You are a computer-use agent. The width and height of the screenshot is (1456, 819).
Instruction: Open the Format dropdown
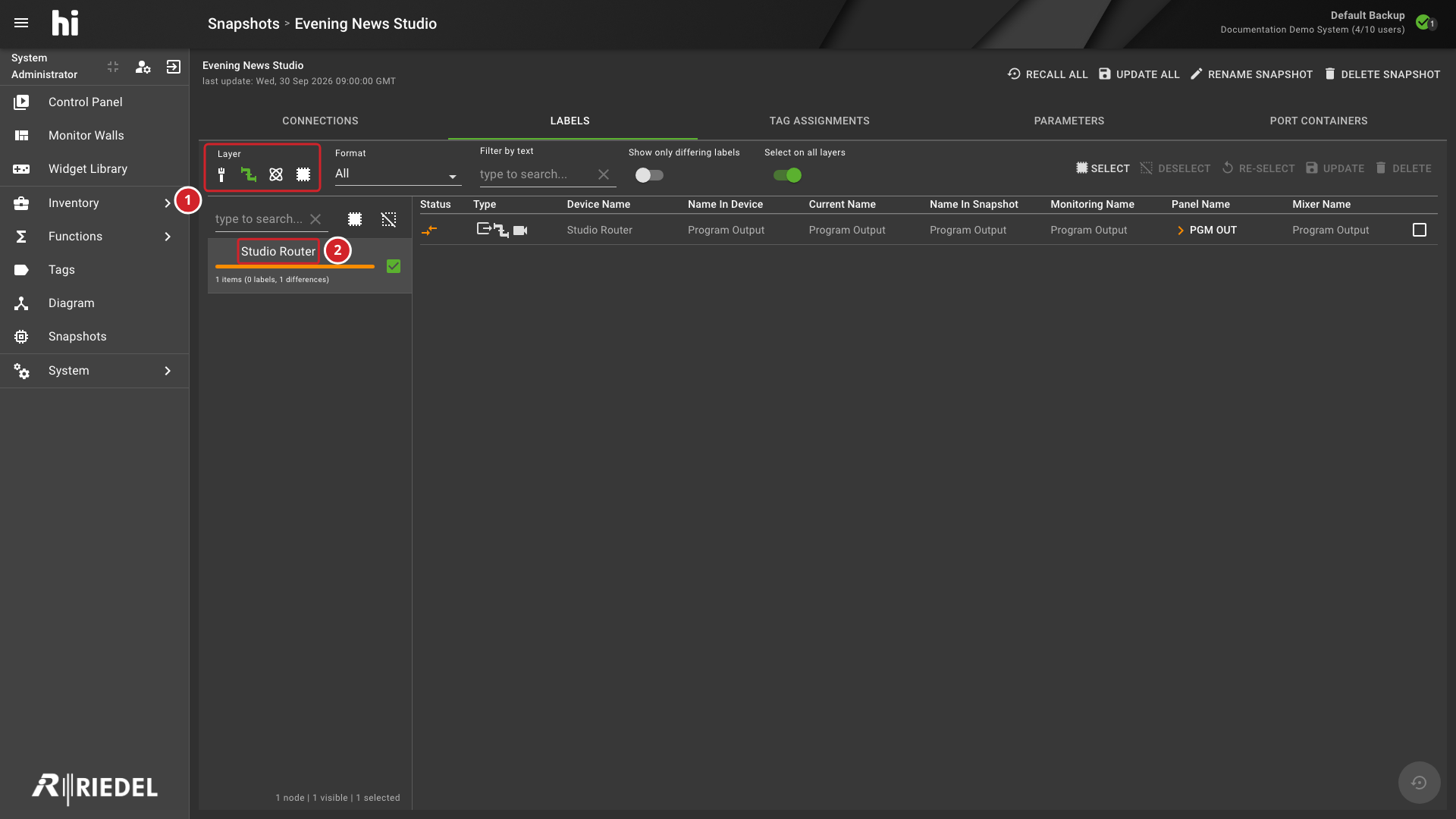[x=398, y=174]
